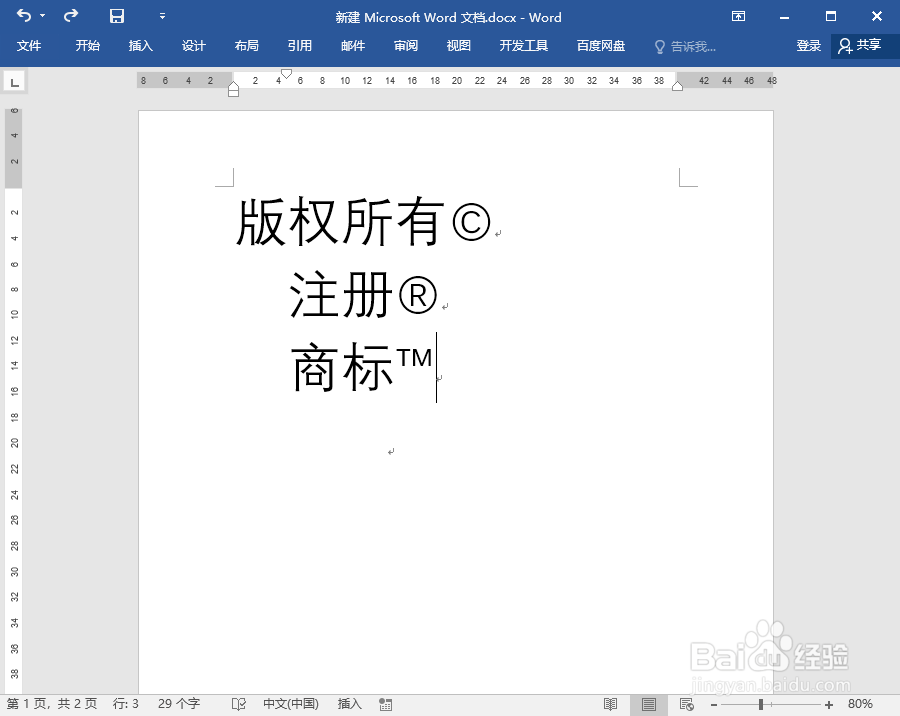
Task: Open Ribbon Display Options
Action: (x=737, y=16)
